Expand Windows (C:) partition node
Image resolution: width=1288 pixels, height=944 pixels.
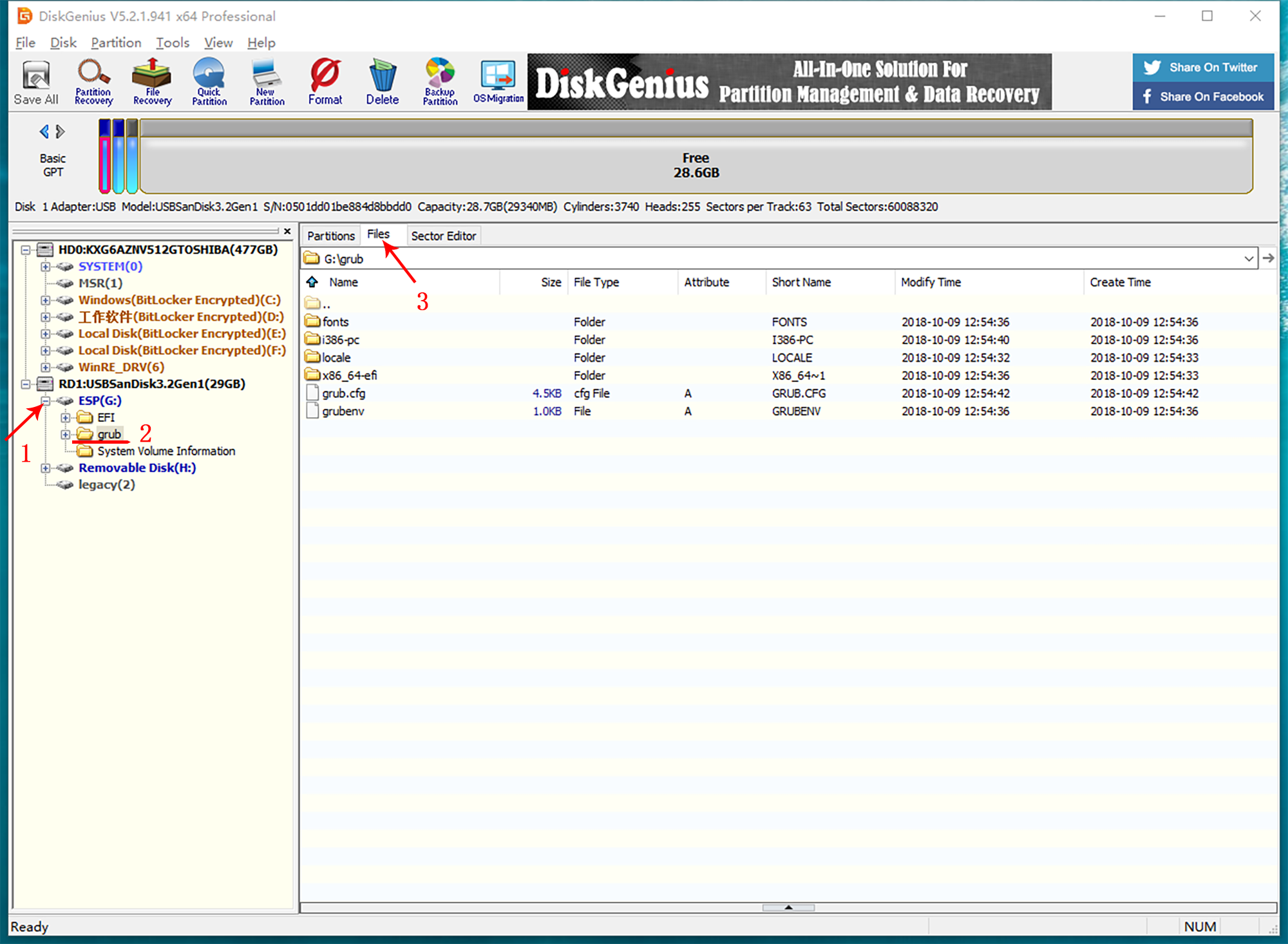point(45,300)
